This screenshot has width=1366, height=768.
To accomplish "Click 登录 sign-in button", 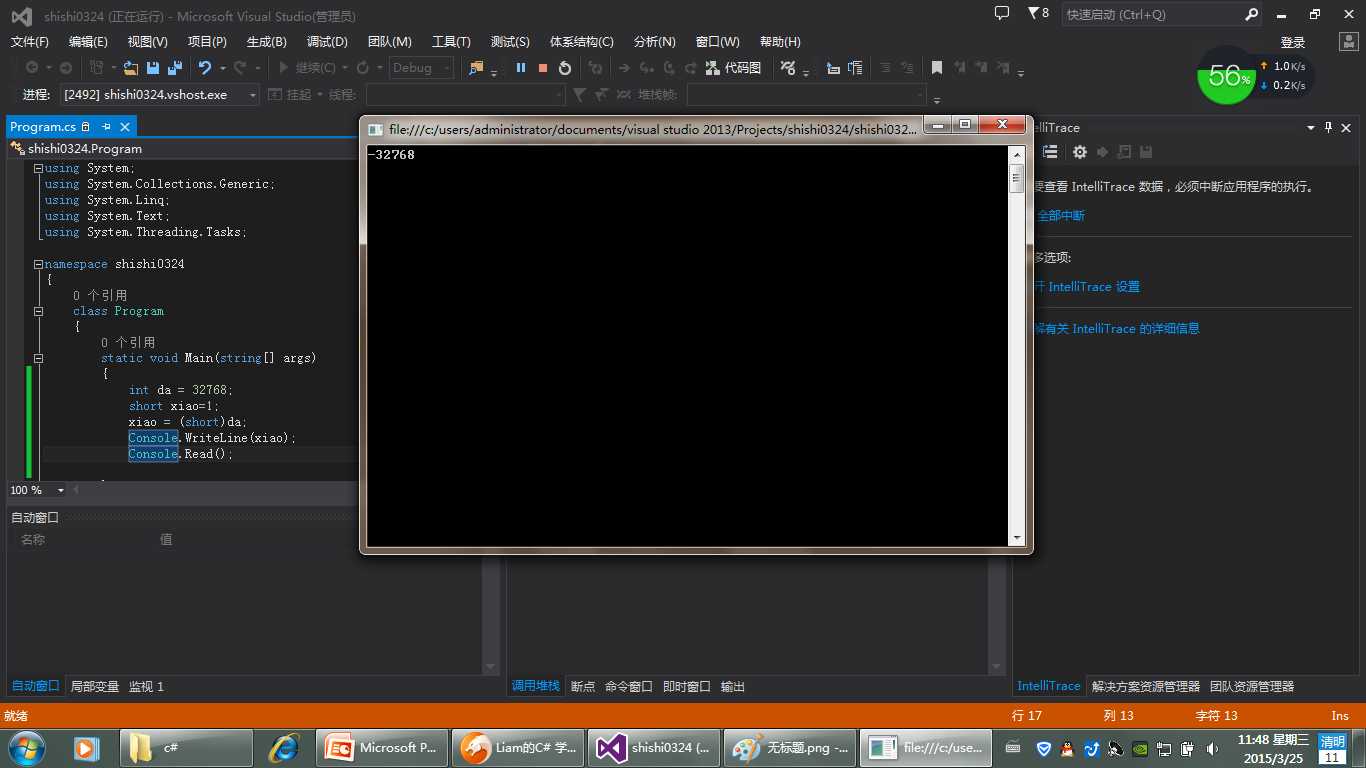I will click(1293, 42).
